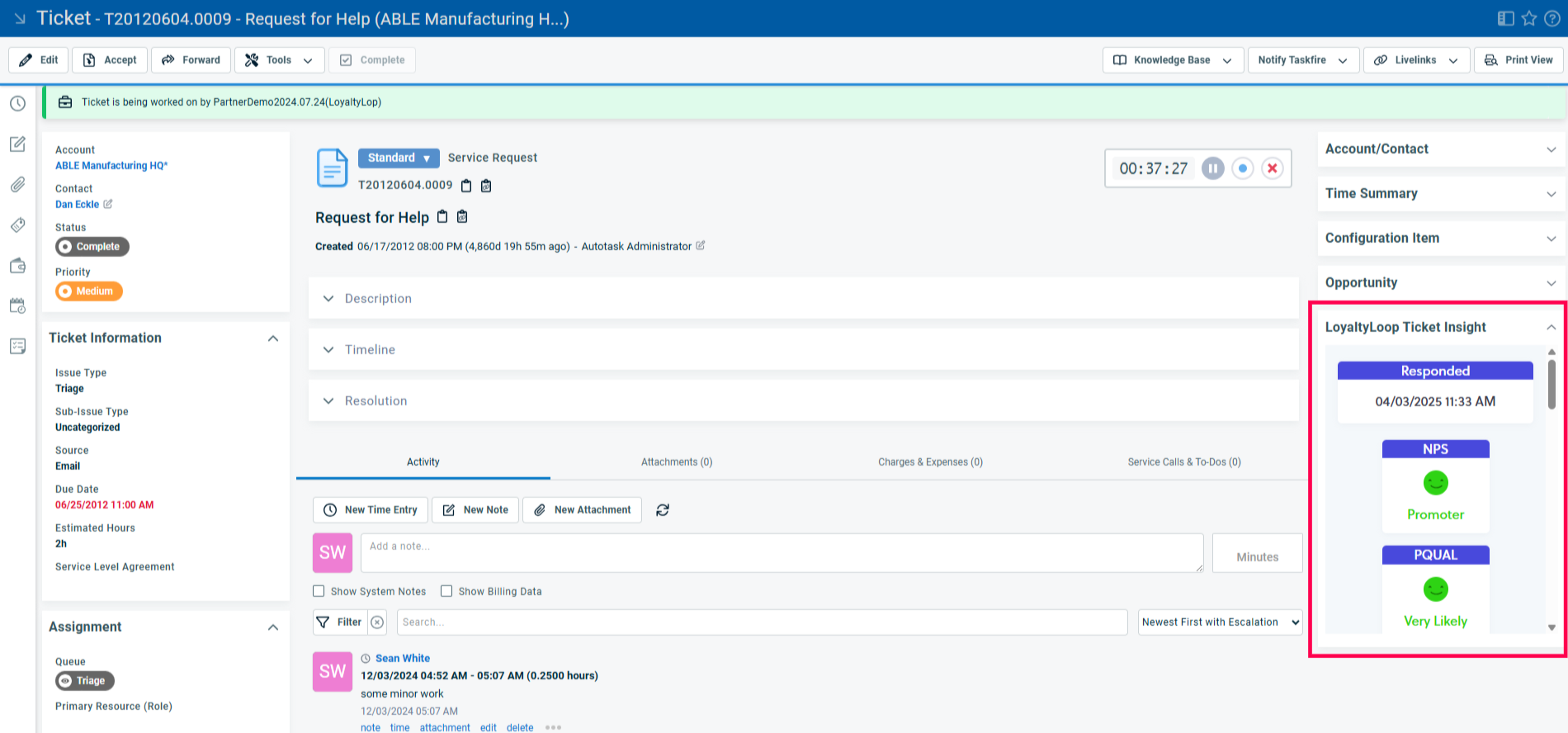Click the clock icon in left sidebar
The height and width of the screenshot is (733, 1568).
coord(17,103)
